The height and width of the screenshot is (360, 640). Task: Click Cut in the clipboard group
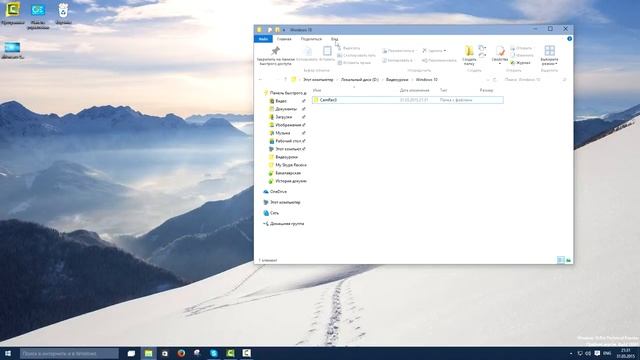point(349,48)
